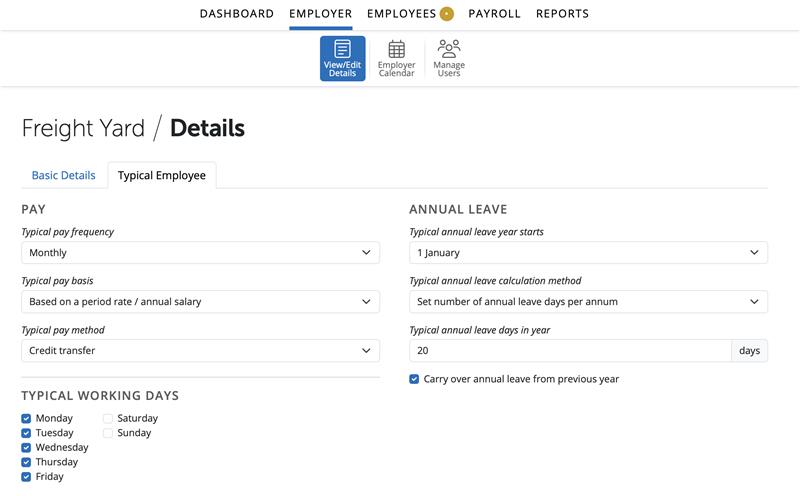Expand Typical pay basis dropdown
The height and width of the screenshot is (496, 800).
200,302
